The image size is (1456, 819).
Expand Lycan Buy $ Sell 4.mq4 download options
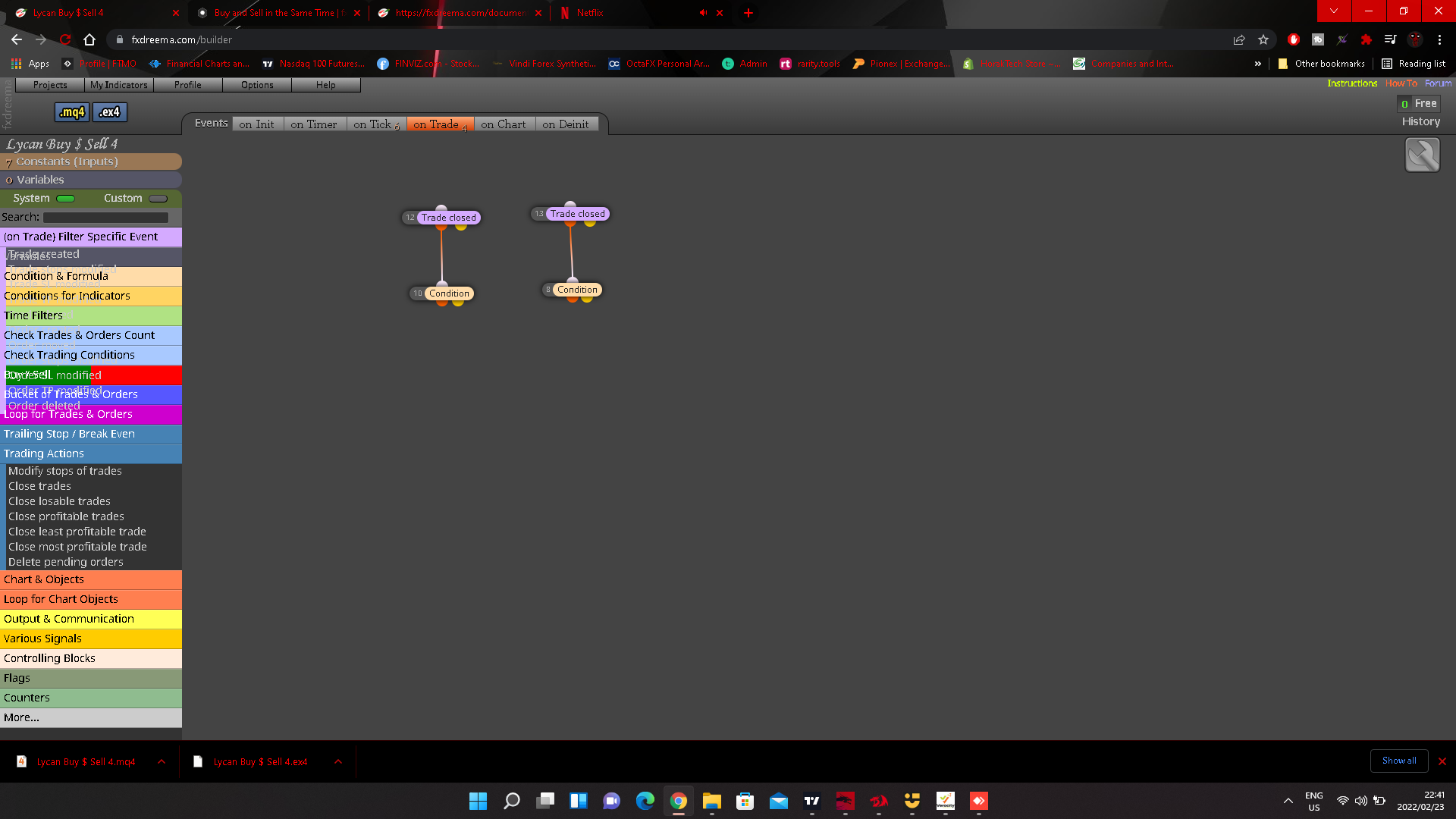point(162,761)
